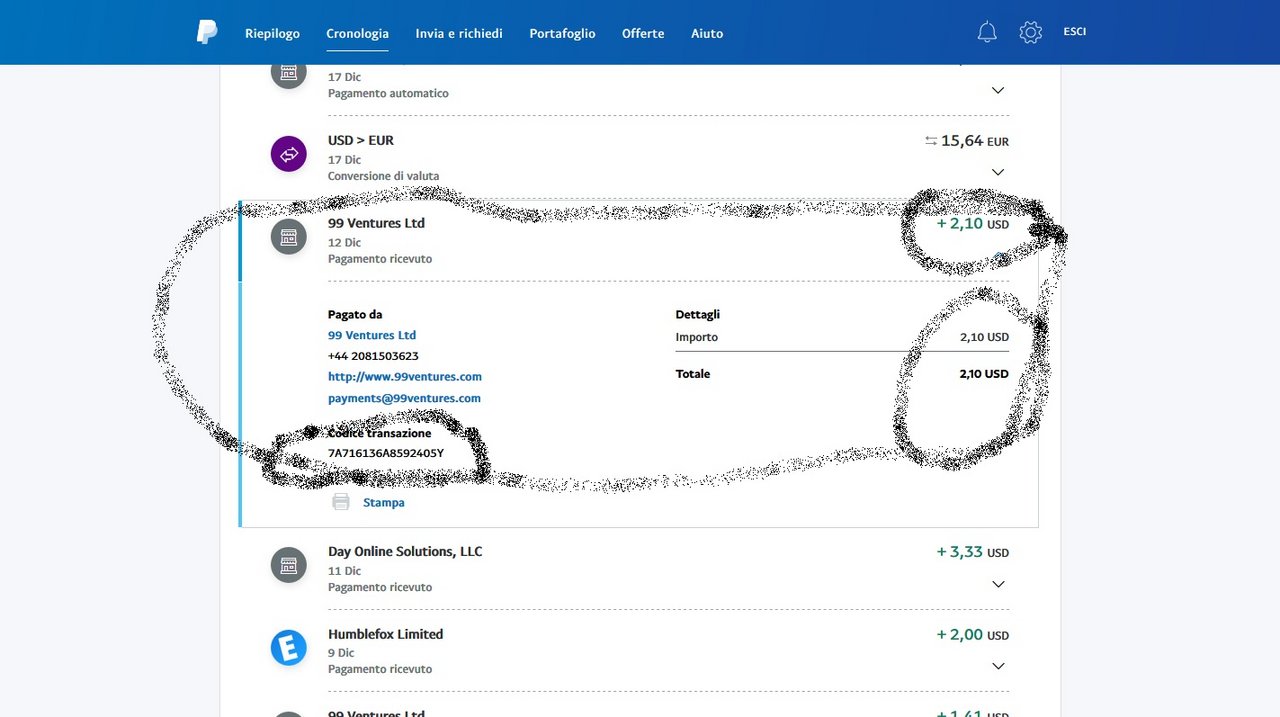Click the payments@99ventures.com email link
Screen dimensions: 1280x717
click(404, 398)
